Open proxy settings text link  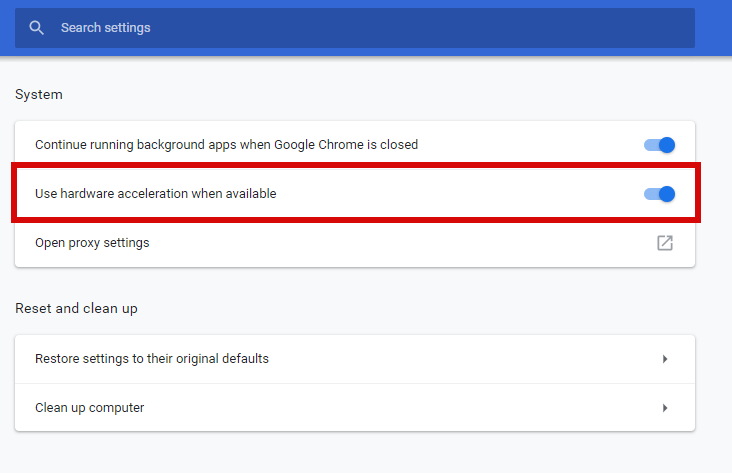tap(92, 243)
